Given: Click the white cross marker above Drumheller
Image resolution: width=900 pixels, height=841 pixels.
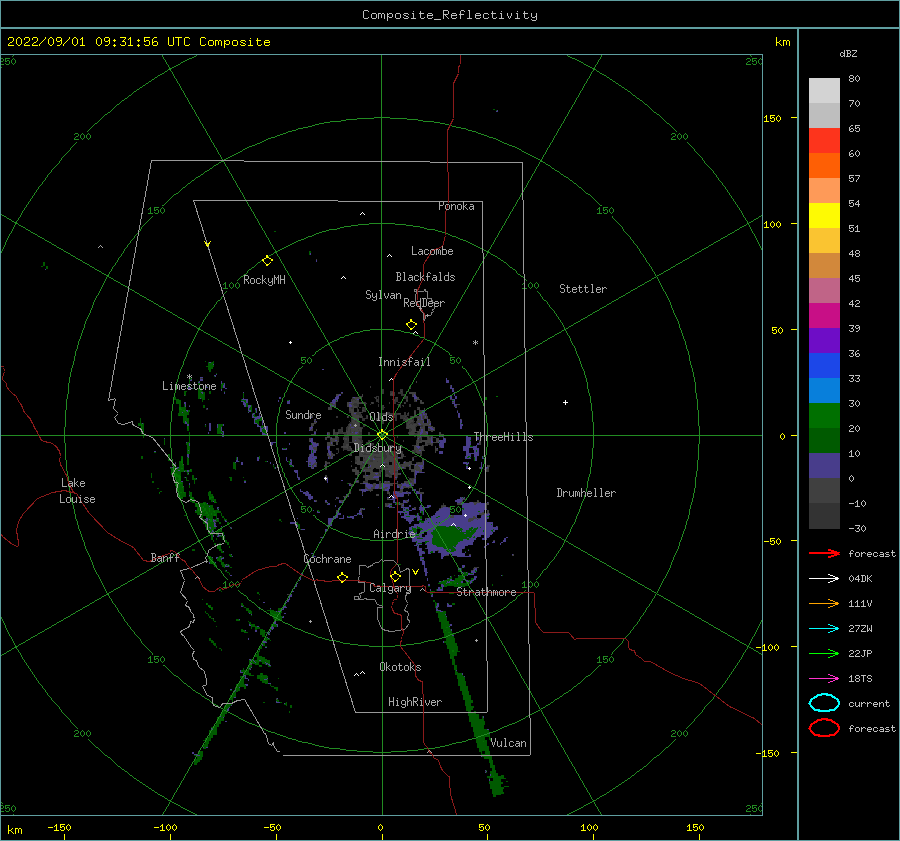Looking at the screenshot, I should click(x=565, y=402).
